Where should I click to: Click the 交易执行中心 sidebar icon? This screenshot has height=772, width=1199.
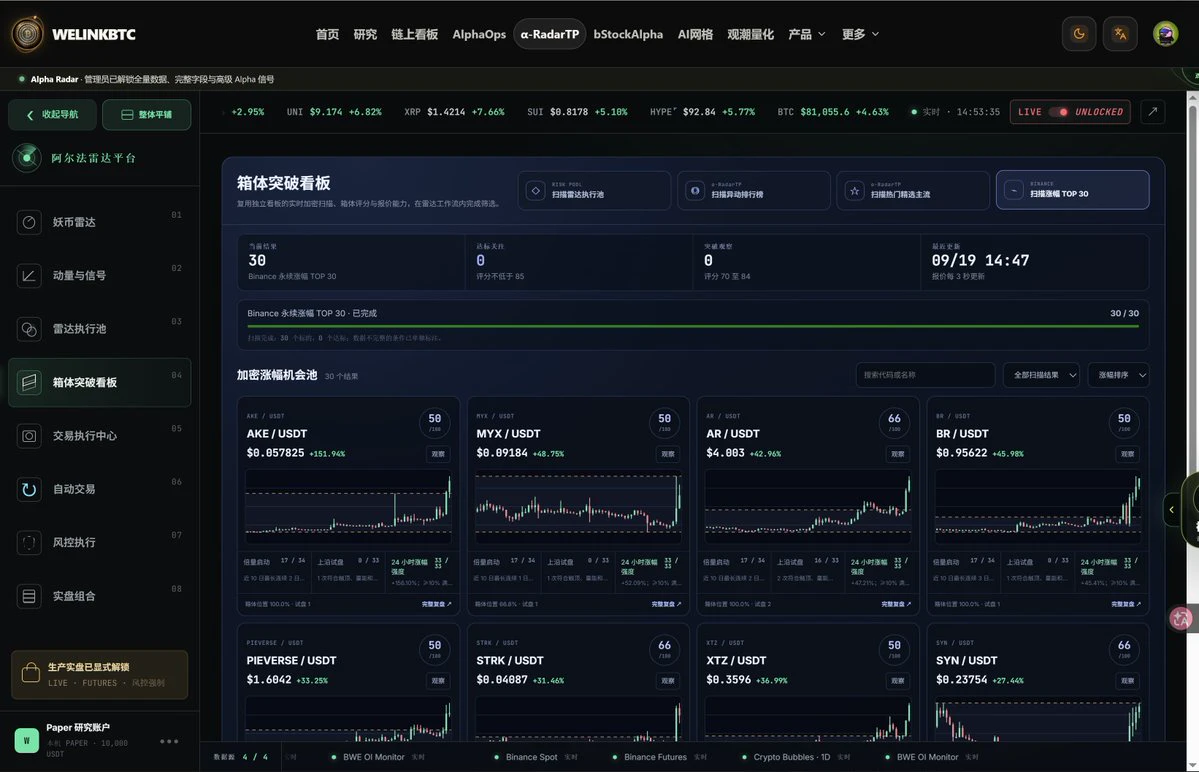click(29, 436)
